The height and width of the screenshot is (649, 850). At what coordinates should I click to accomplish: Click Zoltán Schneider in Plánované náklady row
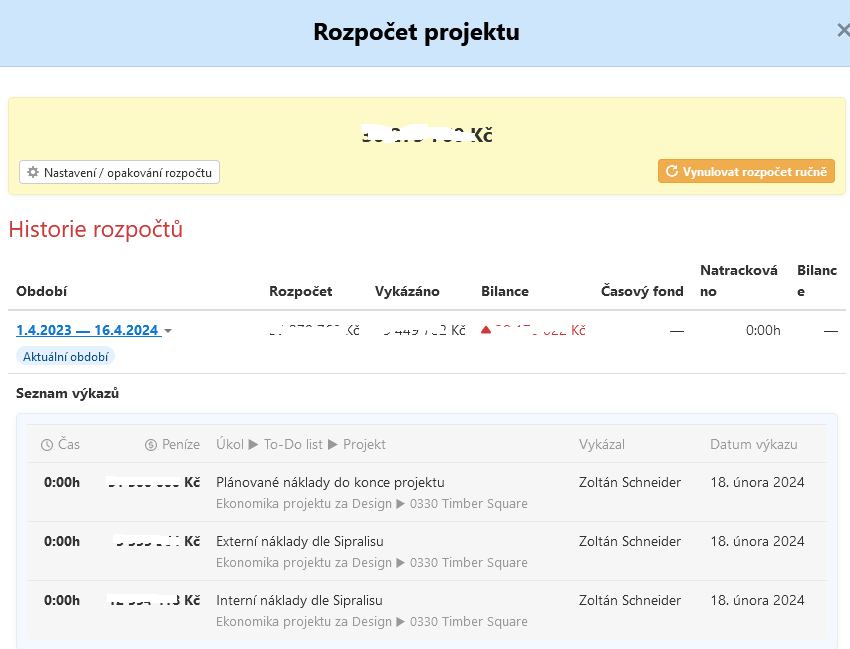(630, 482)
